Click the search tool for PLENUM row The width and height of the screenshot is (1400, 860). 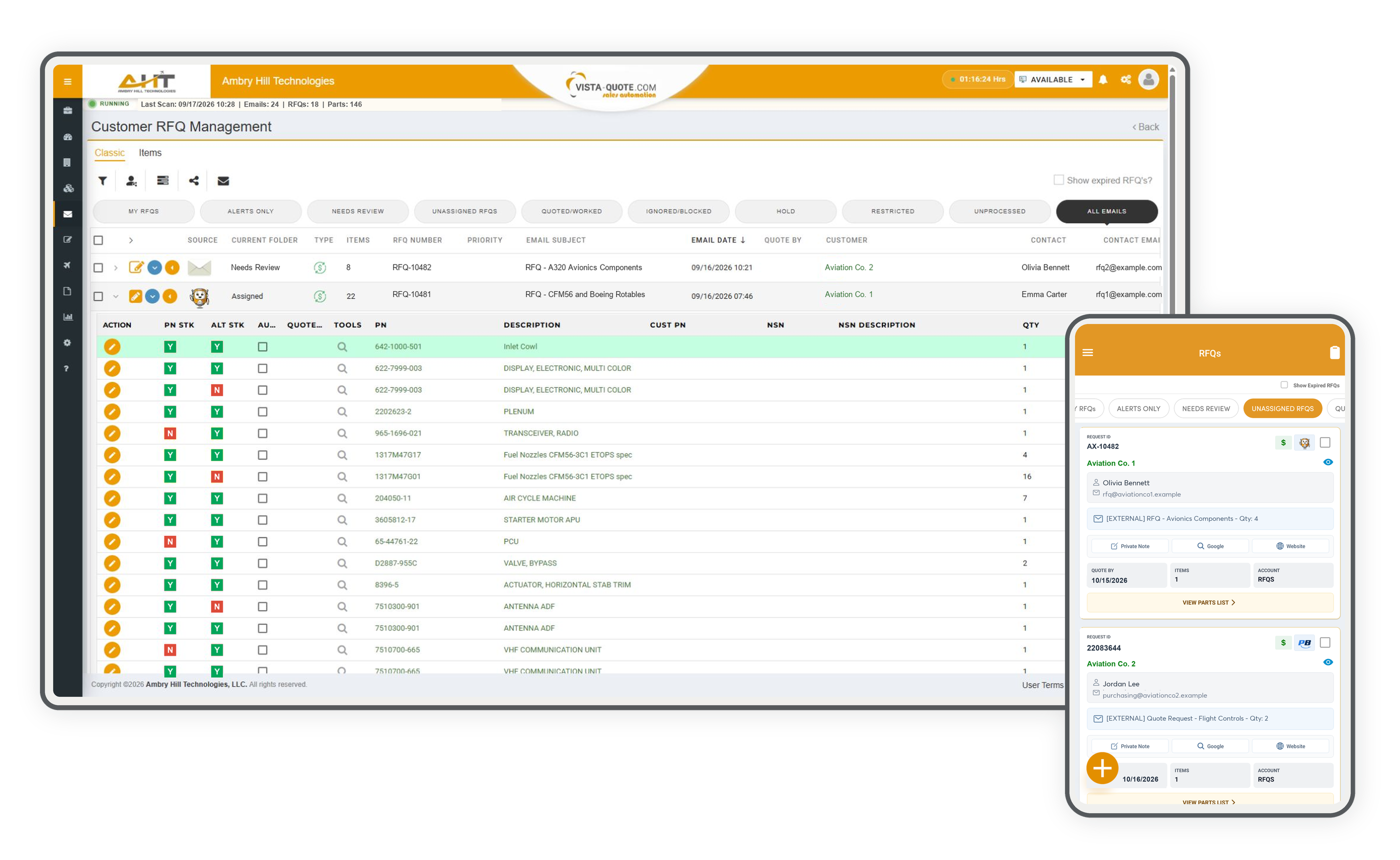[342, 412]
